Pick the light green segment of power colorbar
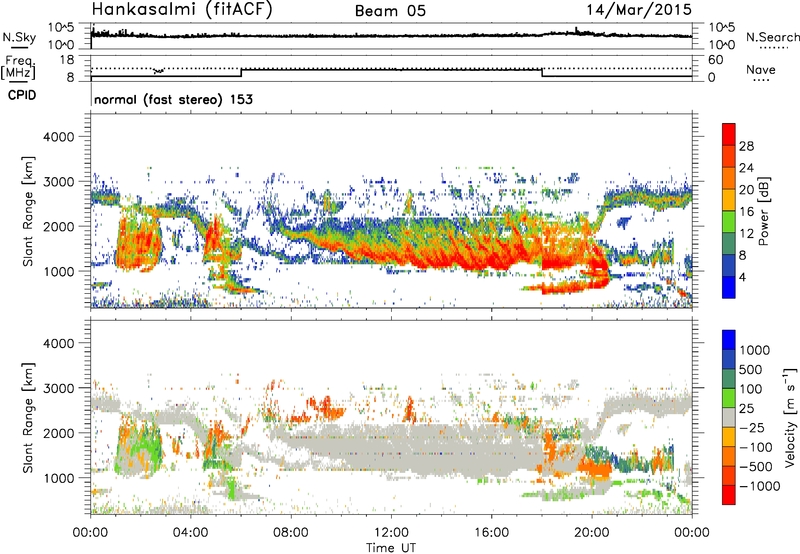Viewport: 800px width, 554px height. click(x=729, y=222)
